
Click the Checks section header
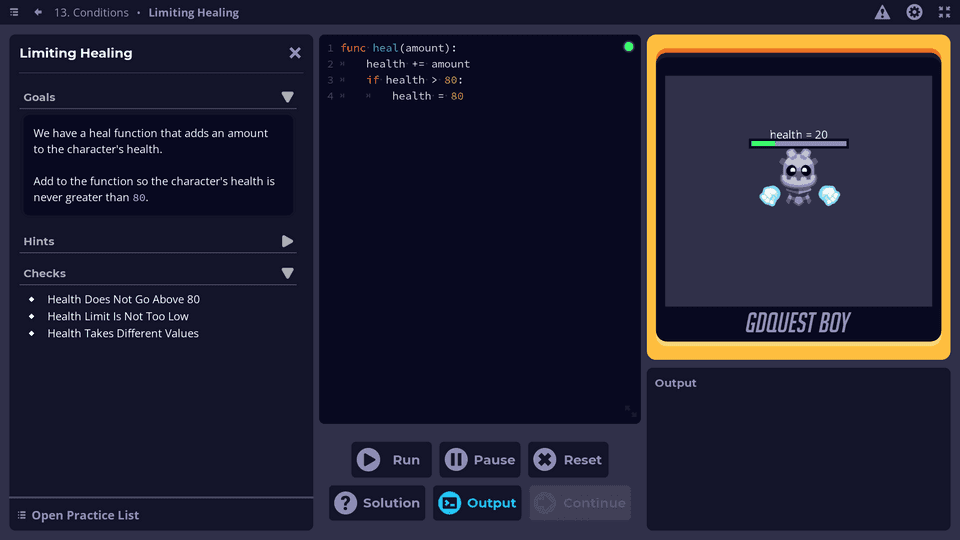[x=158, y=273]
